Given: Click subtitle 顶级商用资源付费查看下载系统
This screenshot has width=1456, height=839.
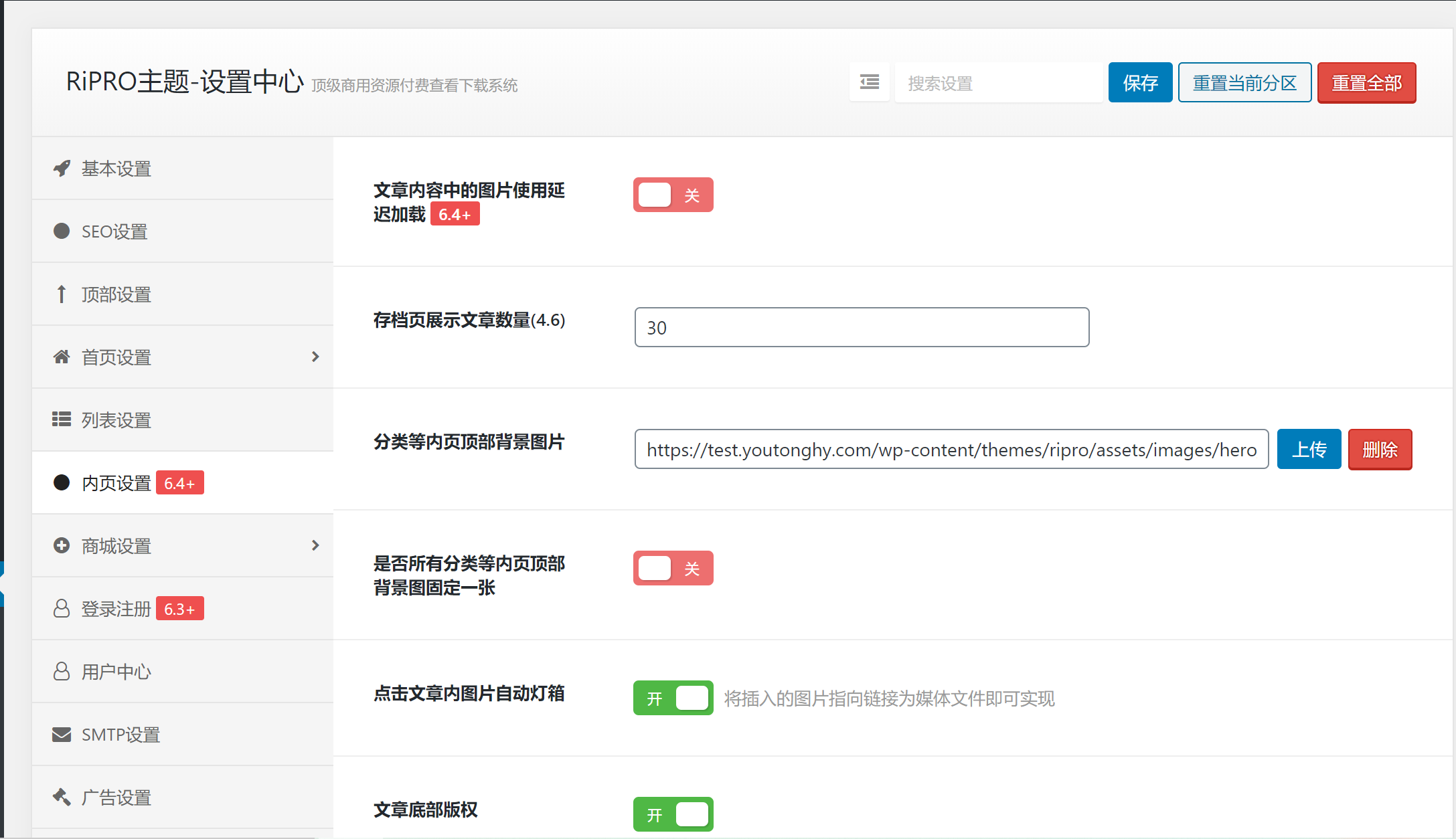Looking at the screenshot, I should [x=414, y=85].
